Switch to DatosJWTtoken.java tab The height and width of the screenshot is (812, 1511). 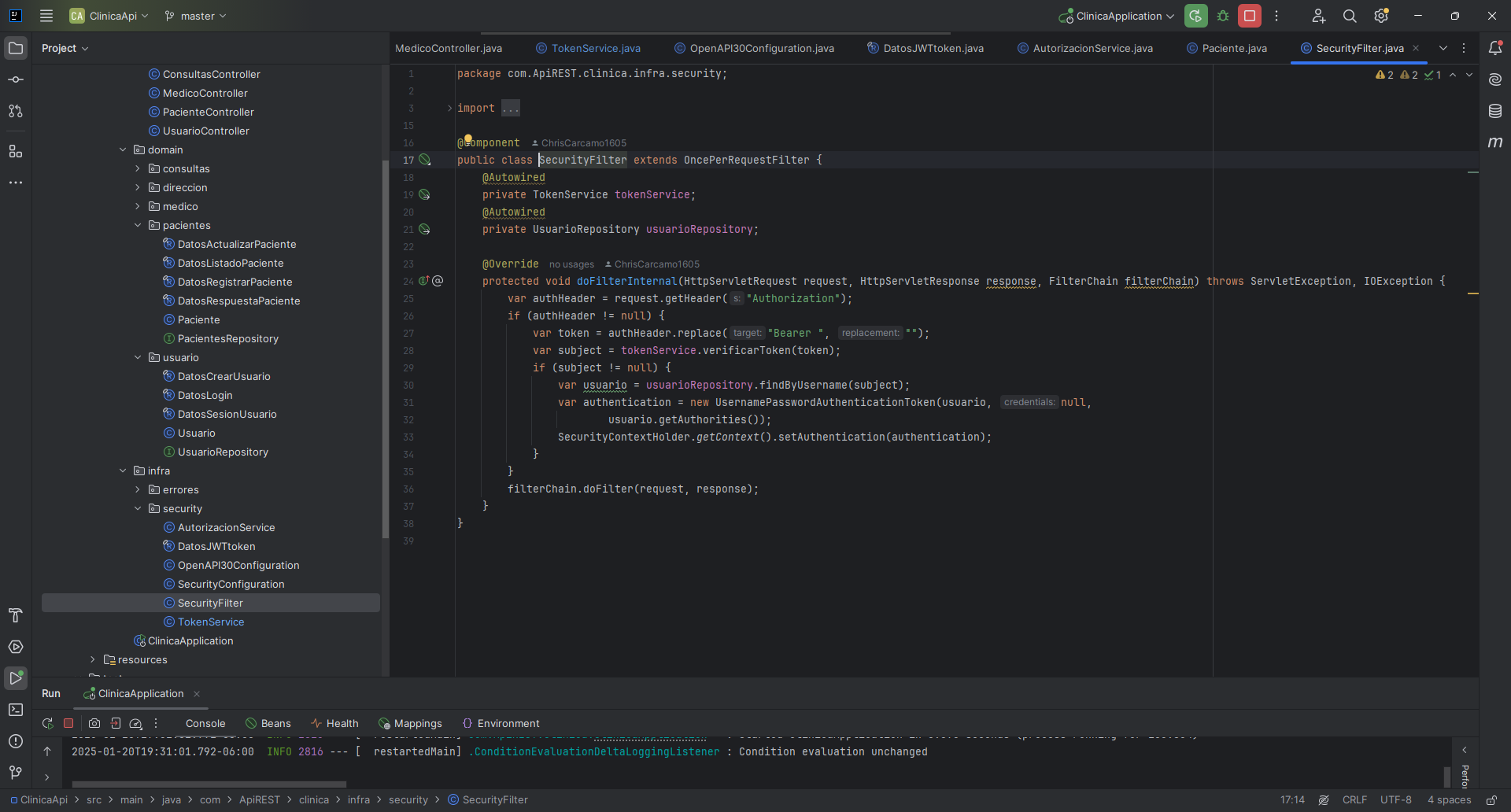pyautogui.click(x=925, y=48)
